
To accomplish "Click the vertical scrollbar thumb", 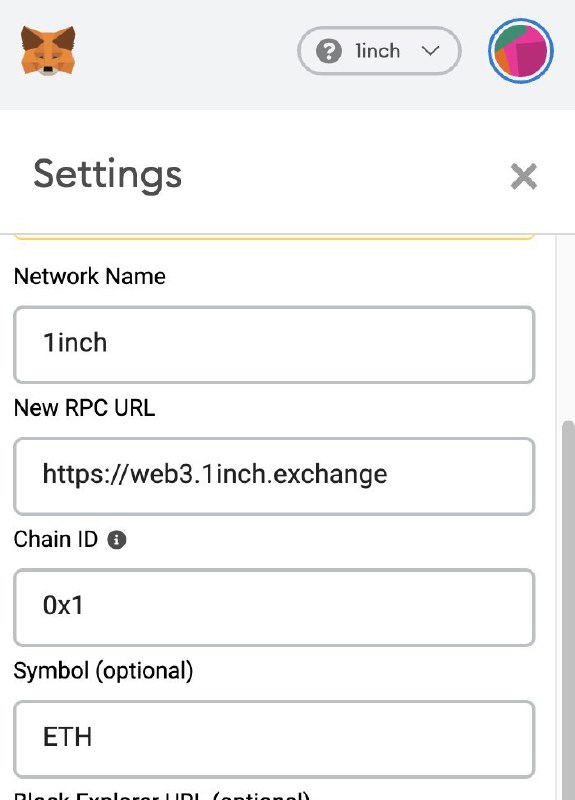I will point(568,610).
